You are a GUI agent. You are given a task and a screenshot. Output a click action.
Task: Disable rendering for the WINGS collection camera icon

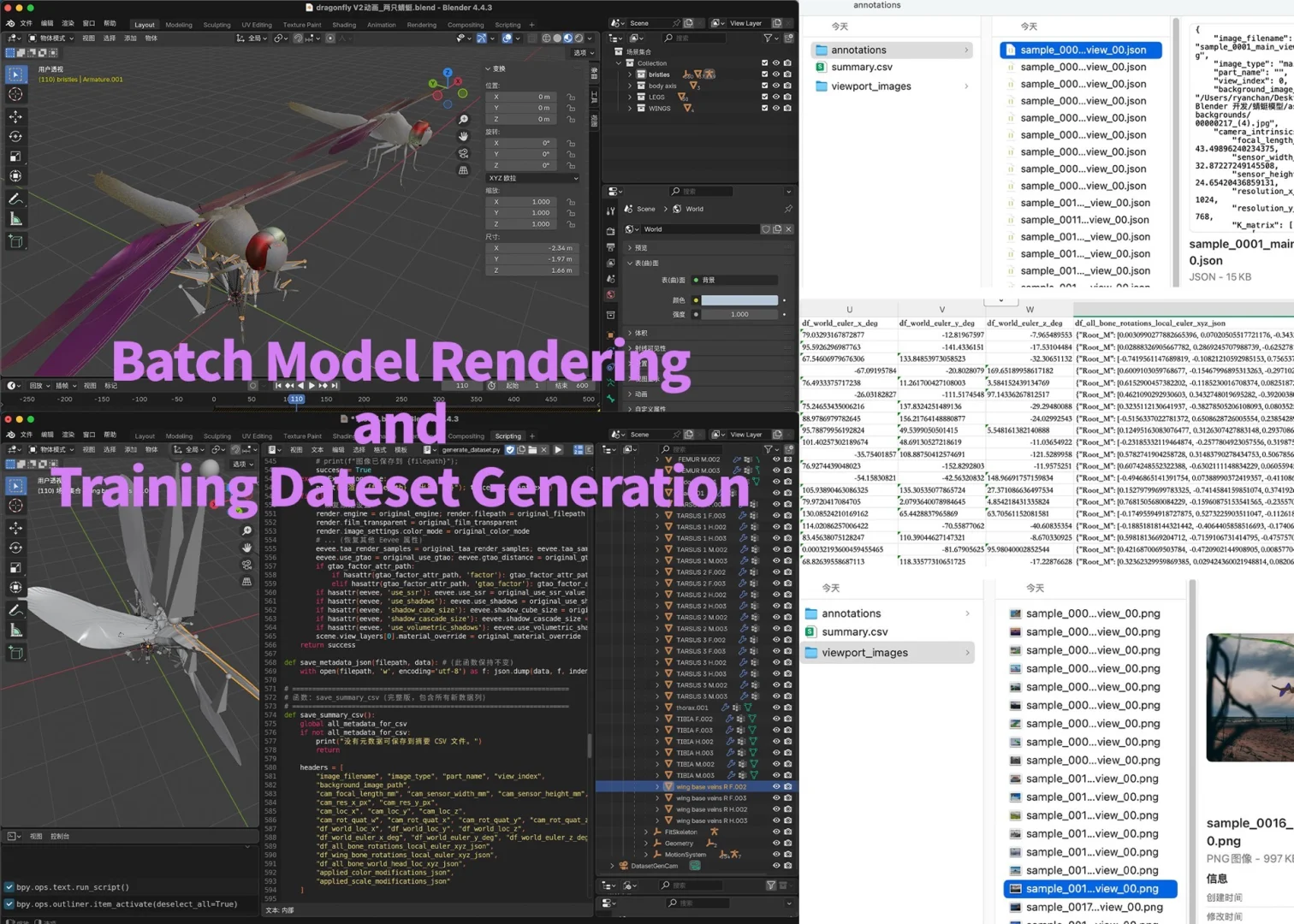point(787,108)
